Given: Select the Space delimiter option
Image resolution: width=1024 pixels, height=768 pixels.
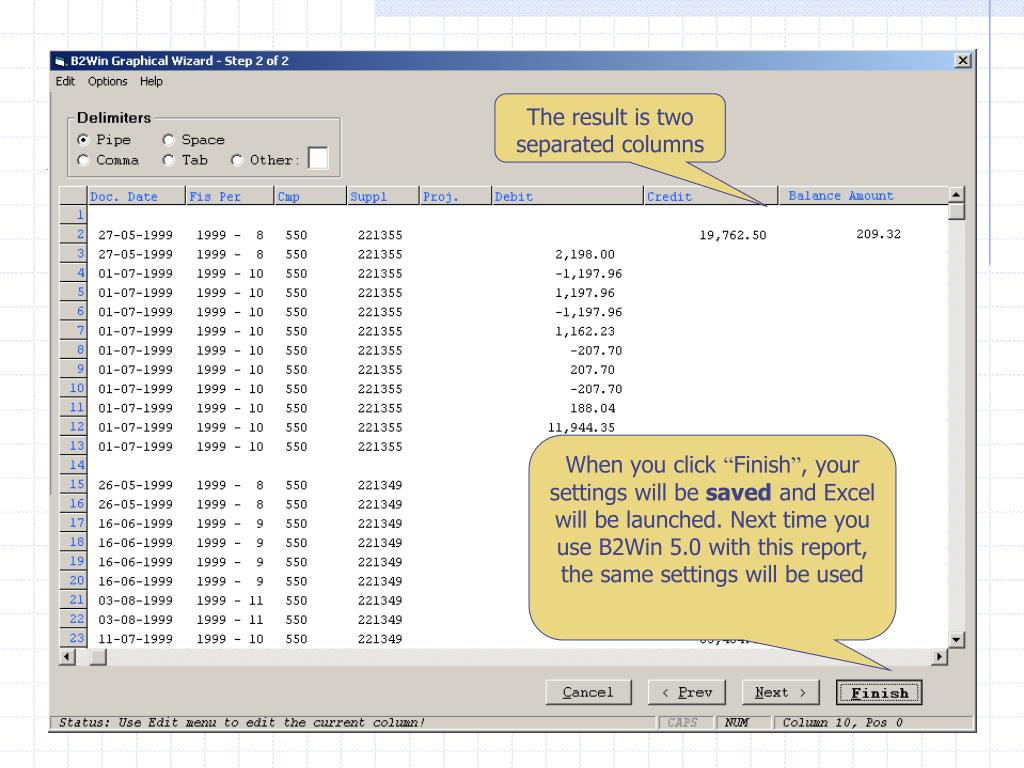Looking at the screenshot, I should point(169,140).
